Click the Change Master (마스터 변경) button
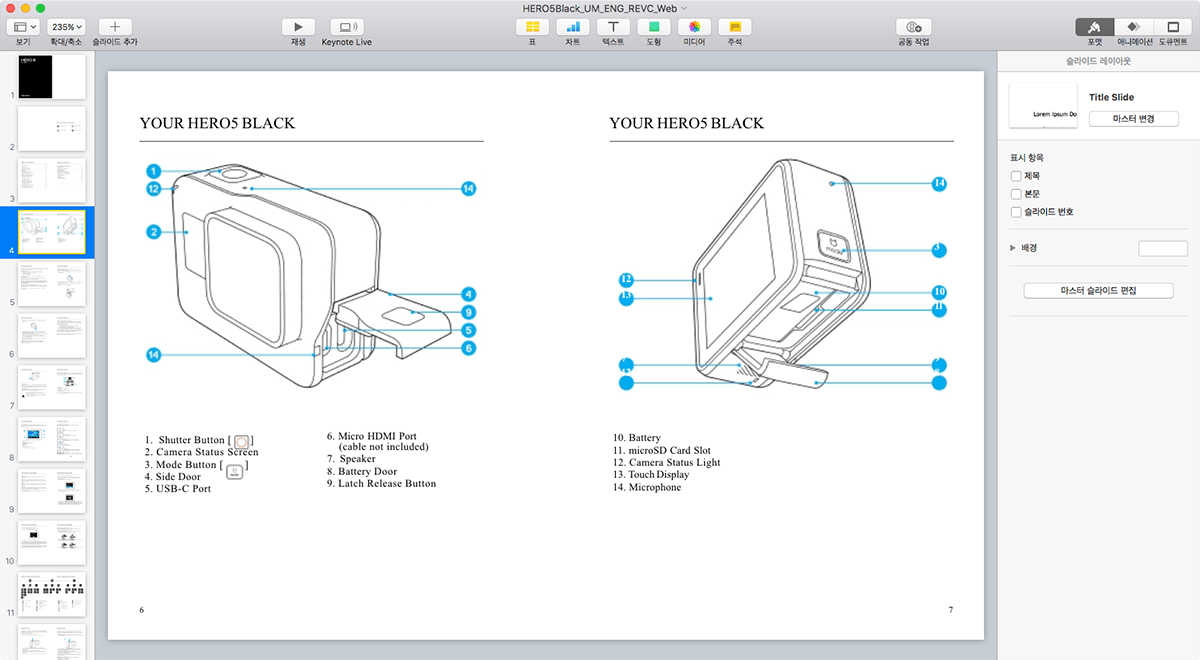Image resolution: width=1200 pixels, height=660 pixels. coord(1133,118)
